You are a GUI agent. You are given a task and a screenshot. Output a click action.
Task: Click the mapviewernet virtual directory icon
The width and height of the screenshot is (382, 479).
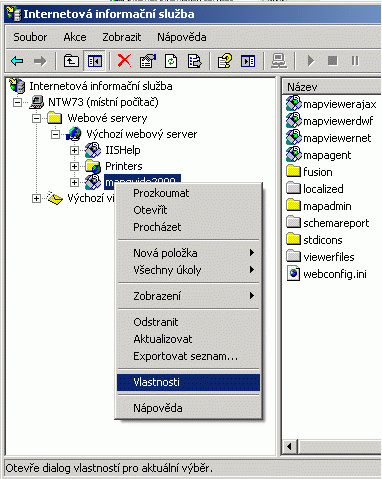tap(294, 137)
